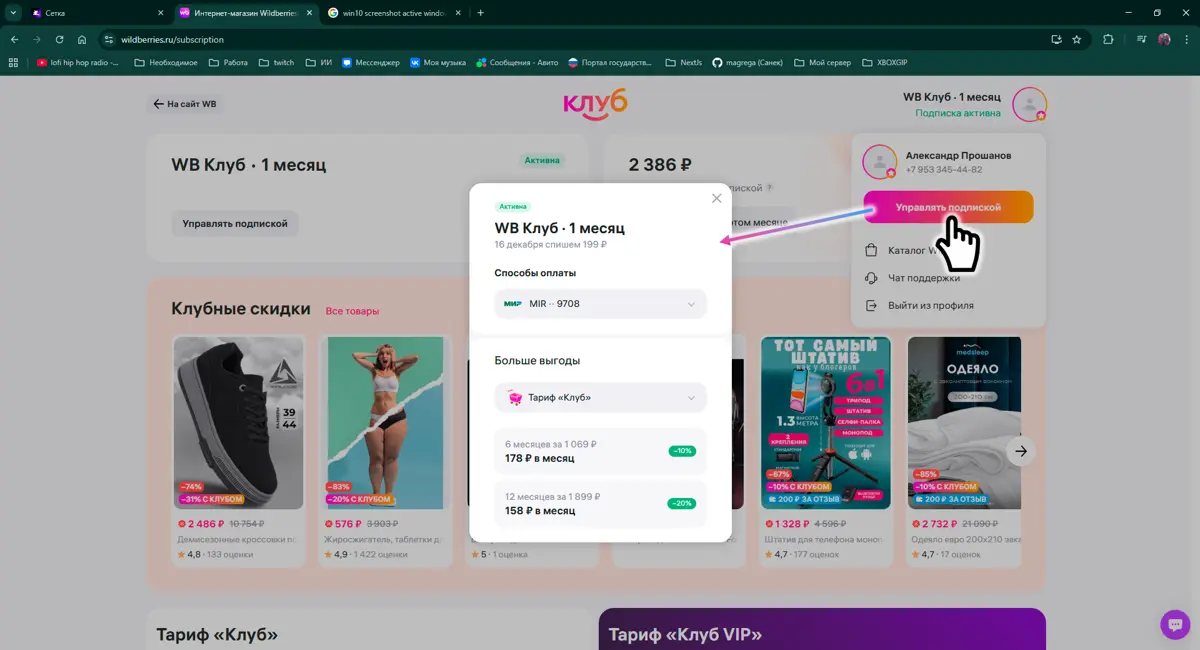Open the Моя музыка VK bookmark
Screen dimensions: 1200x650
coord(438,62)
